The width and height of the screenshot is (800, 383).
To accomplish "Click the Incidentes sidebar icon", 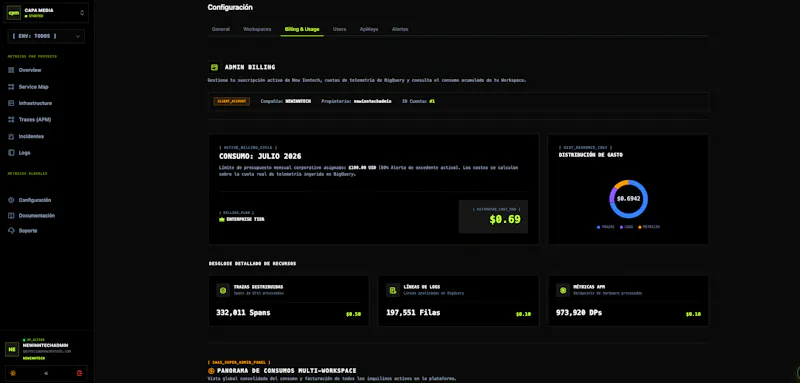I will (11, 136).
